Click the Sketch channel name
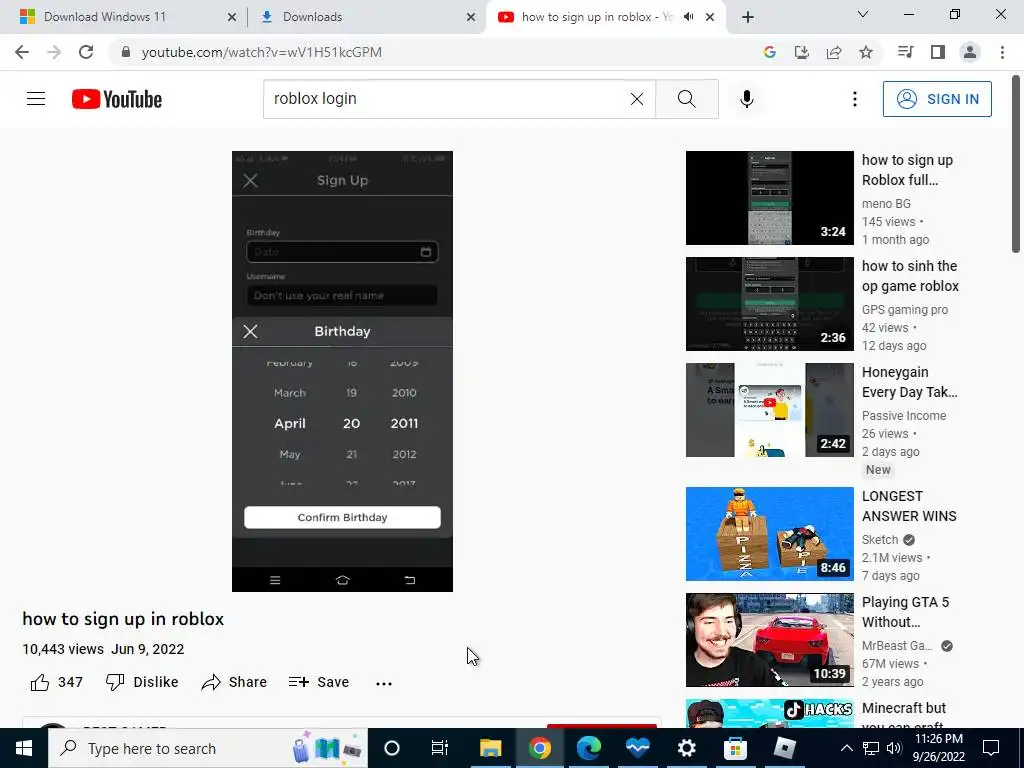Viewport: 1024px width, 768px height. tap(880, 540)
